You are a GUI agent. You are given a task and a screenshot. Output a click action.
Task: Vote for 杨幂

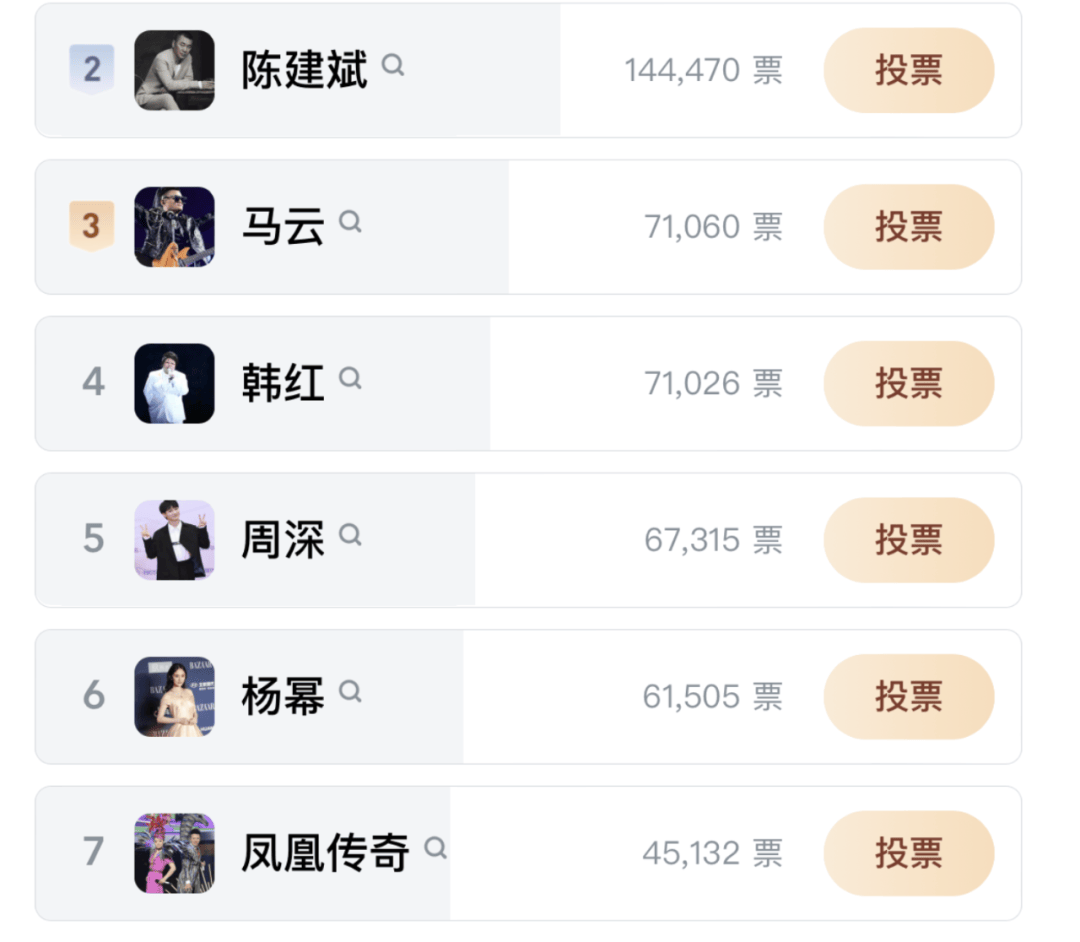pyautogui.click(x=908, y=696)
